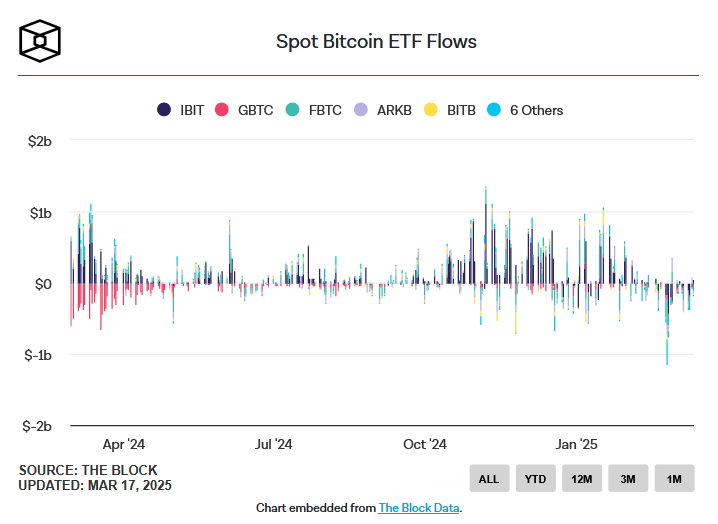Switch to 1M time range
Viewport: 718px width, 524px height.
point(674,479)
